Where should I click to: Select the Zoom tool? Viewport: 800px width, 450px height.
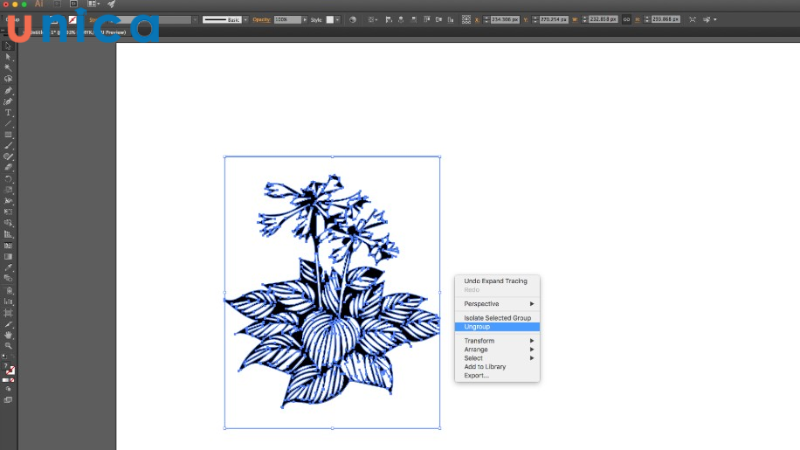coord(8,346)
